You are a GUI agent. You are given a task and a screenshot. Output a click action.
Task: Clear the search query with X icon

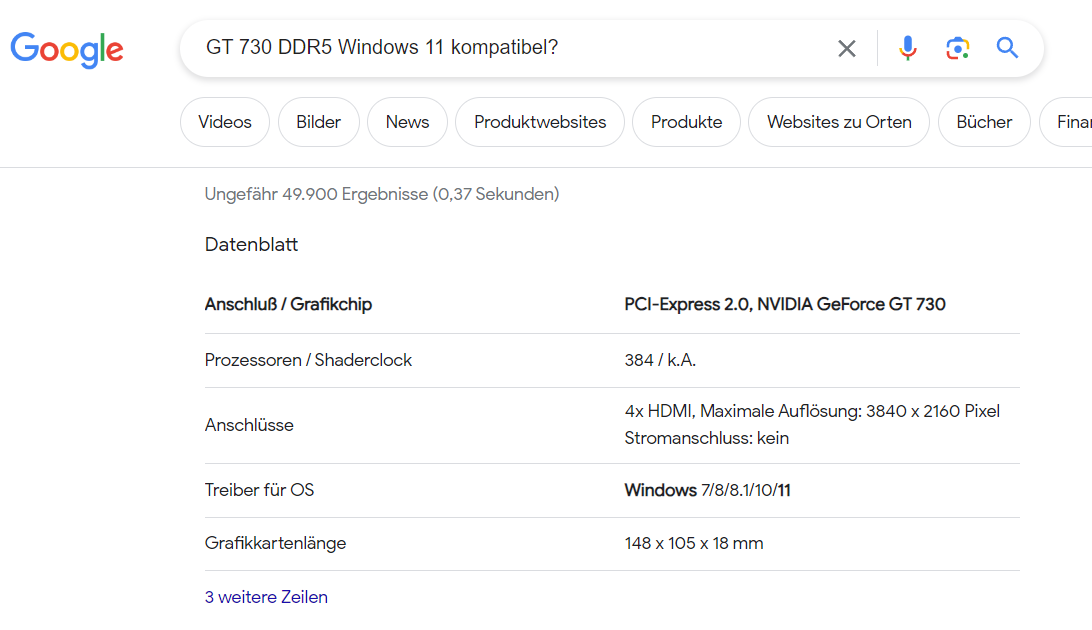point(847,48)
